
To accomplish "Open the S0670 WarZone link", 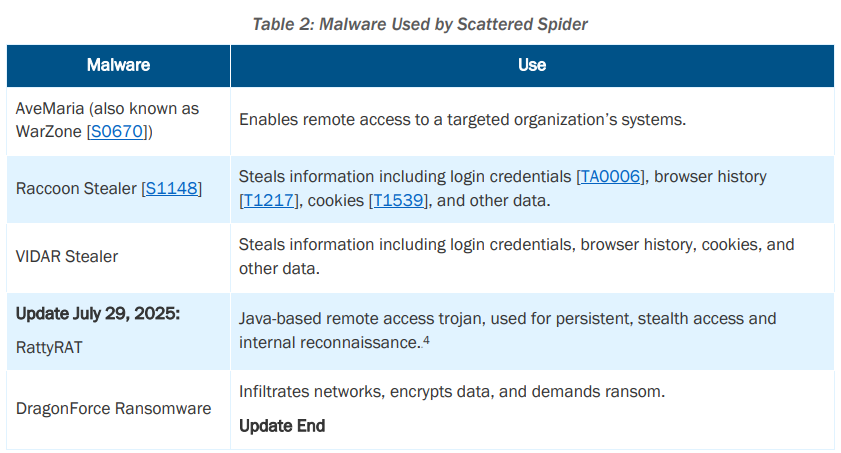I will point(117,131).
